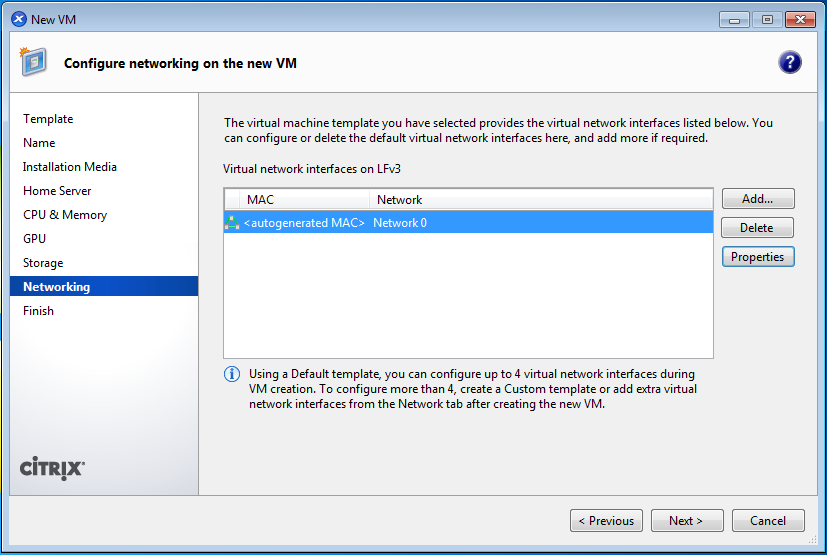Image resolution: width=827 pixels, height=555 pixels.
Task: Select the Home Server wizard step
Action: tap(57, 191)
